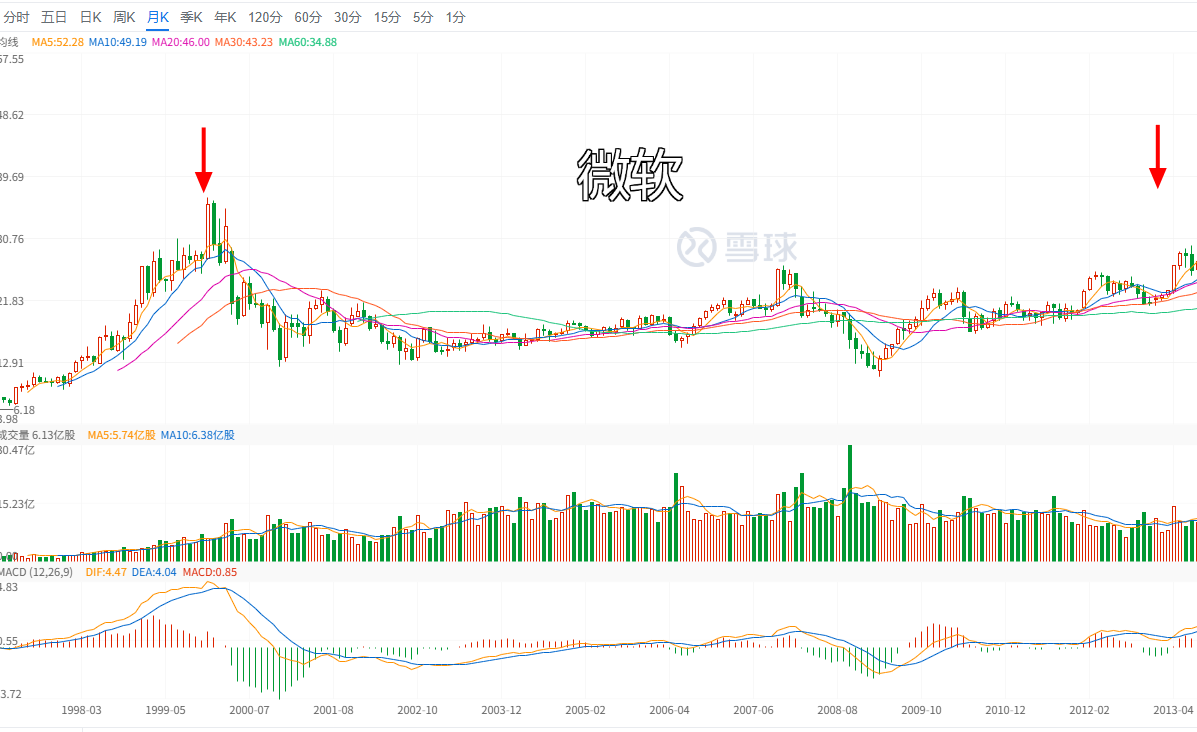This screenshot has height=732, width=1197.
Task: Open the 年K yearly chart
Action: (226, 17)
